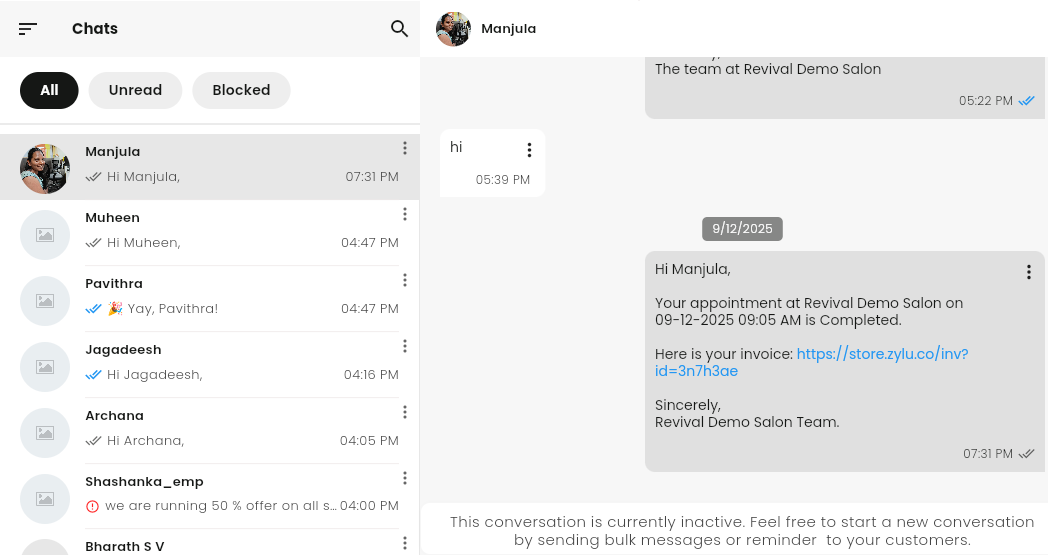Expand options on the invoice message bubble
The height and width of the screenshot is (555, 1048).
coord(1028,272)
